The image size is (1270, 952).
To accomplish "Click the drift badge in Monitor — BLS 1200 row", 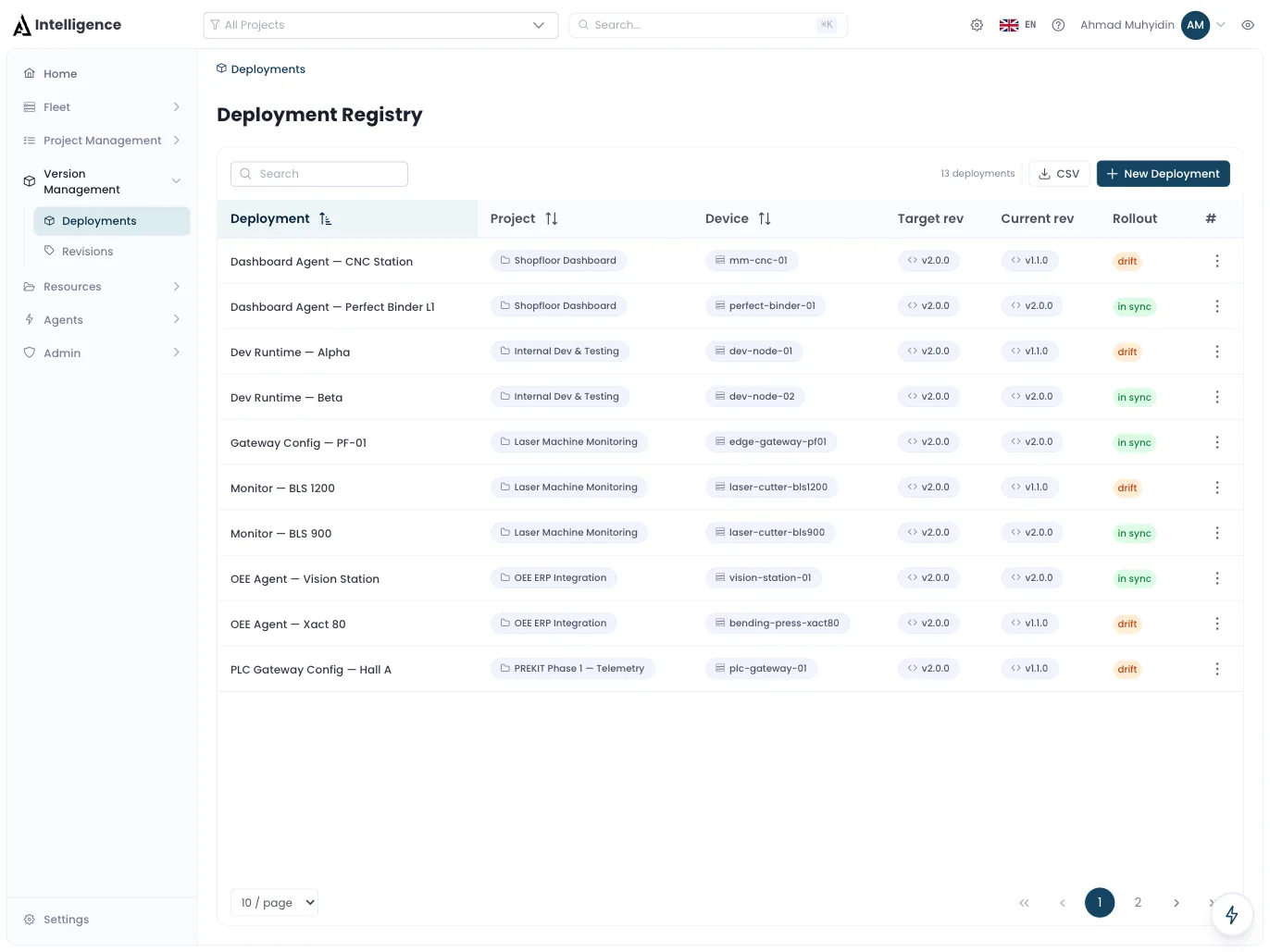I will 1127,488.
